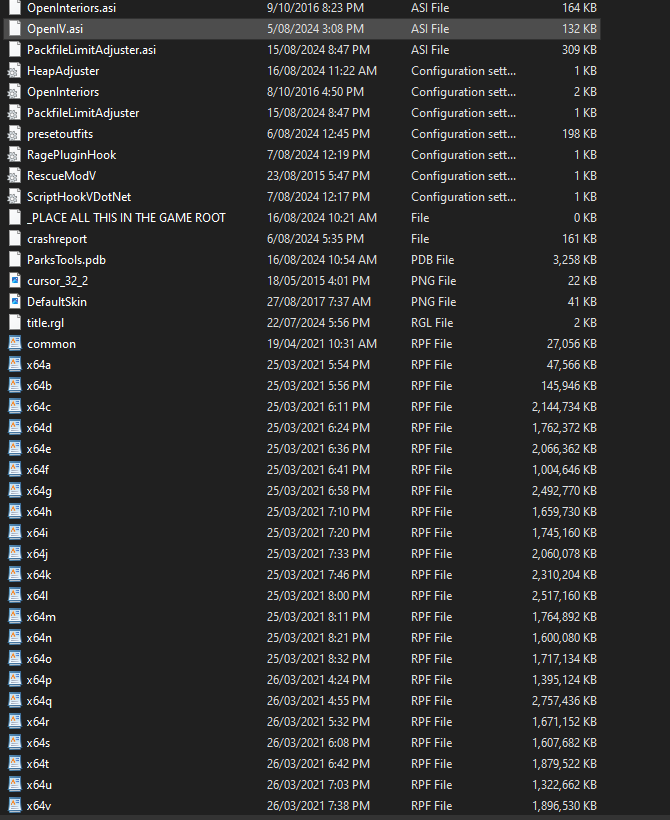Click the x64t RPF archive icon

pyautogui.click(x=15, y=764)
